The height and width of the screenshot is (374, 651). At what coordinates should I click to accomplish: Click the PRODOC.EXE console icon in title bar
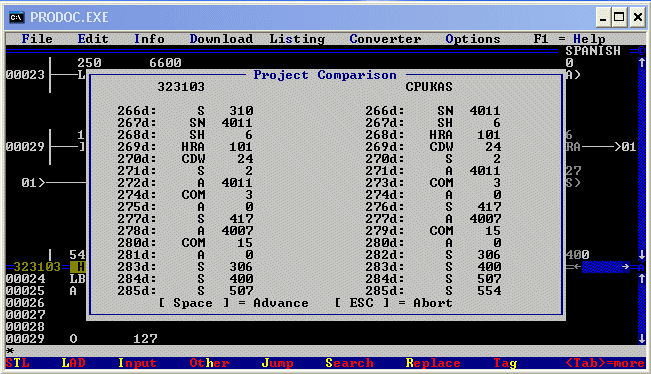click(17, 17)
